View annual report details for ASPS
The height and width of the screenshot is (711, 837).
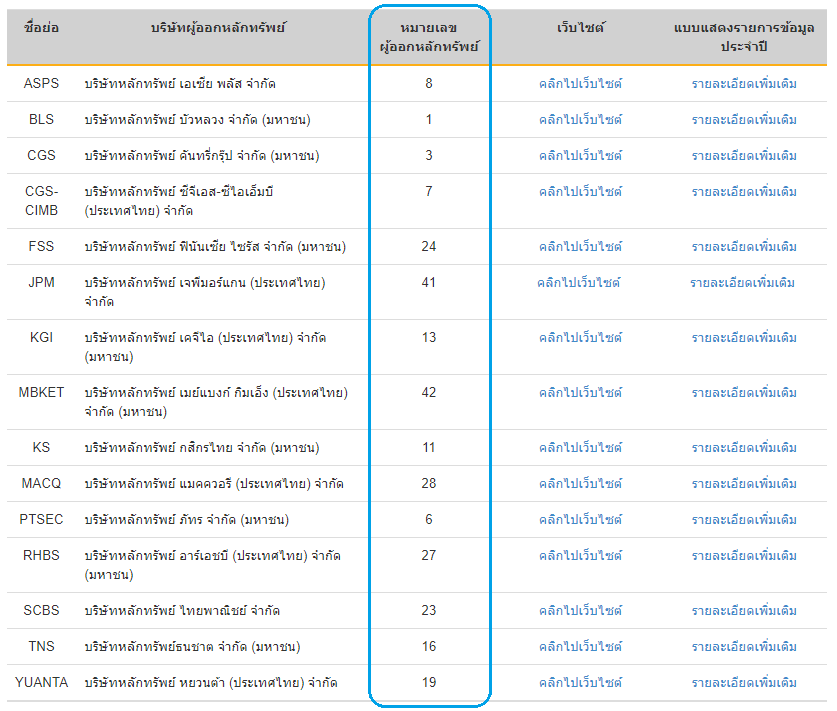click(744, 84)
